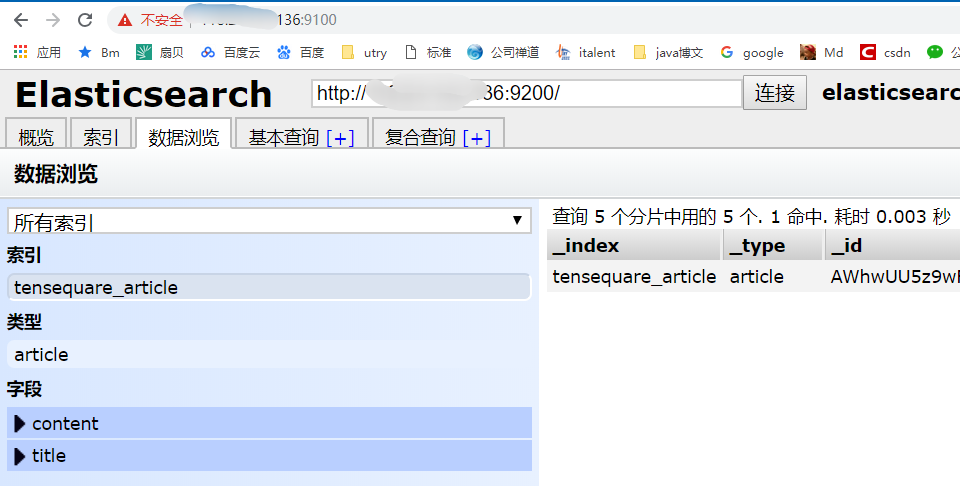Click the browser address bar
The width and height of the screenshot is (960, 491).
tap(533, 20)
